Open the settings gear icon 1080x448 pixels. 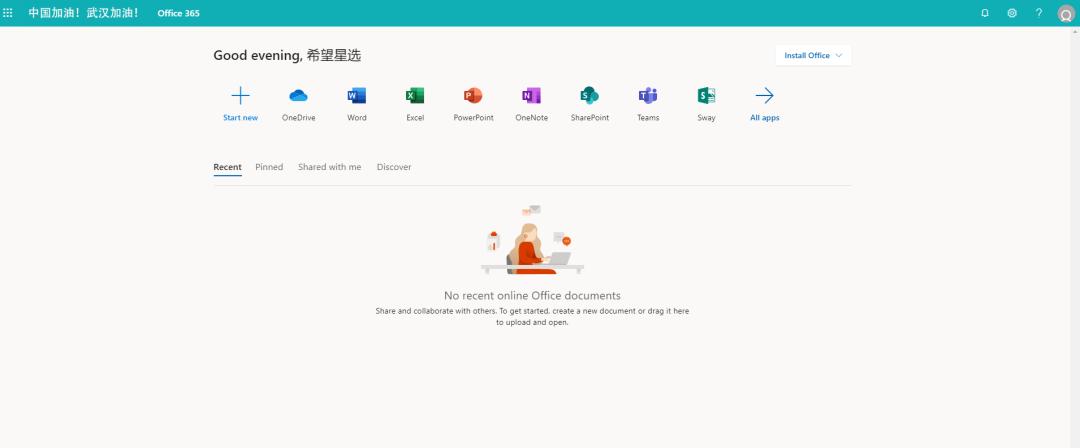click(x=1012, y=13)
